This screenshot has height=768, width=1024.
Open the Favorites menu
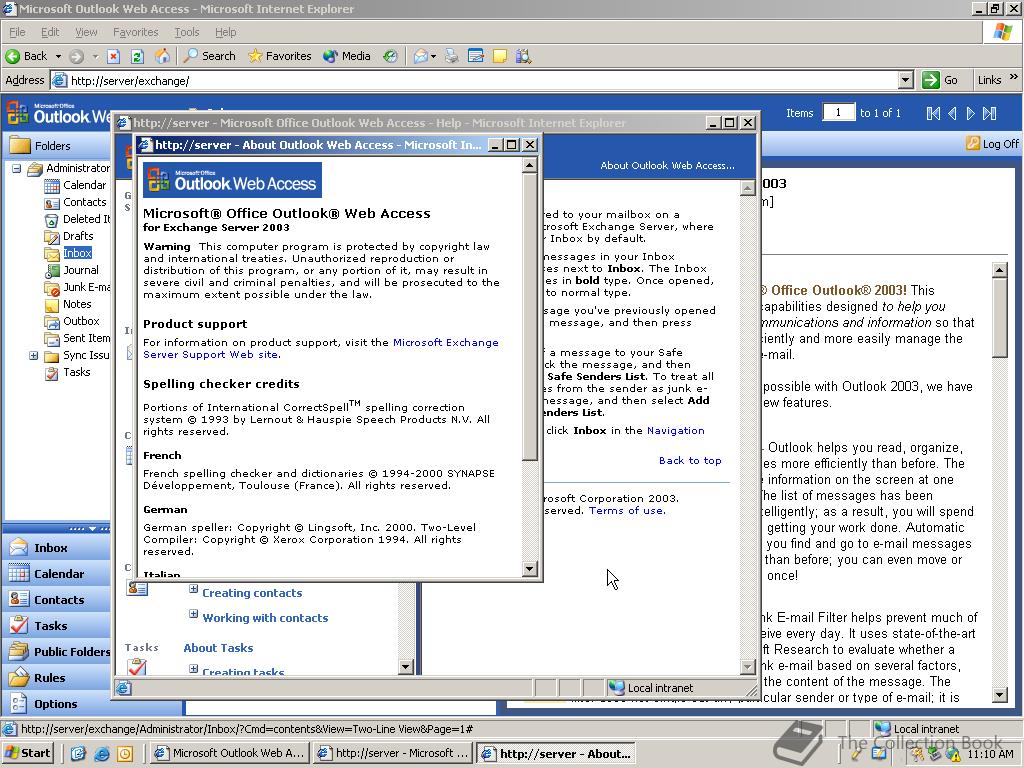[x=135, y=32]
